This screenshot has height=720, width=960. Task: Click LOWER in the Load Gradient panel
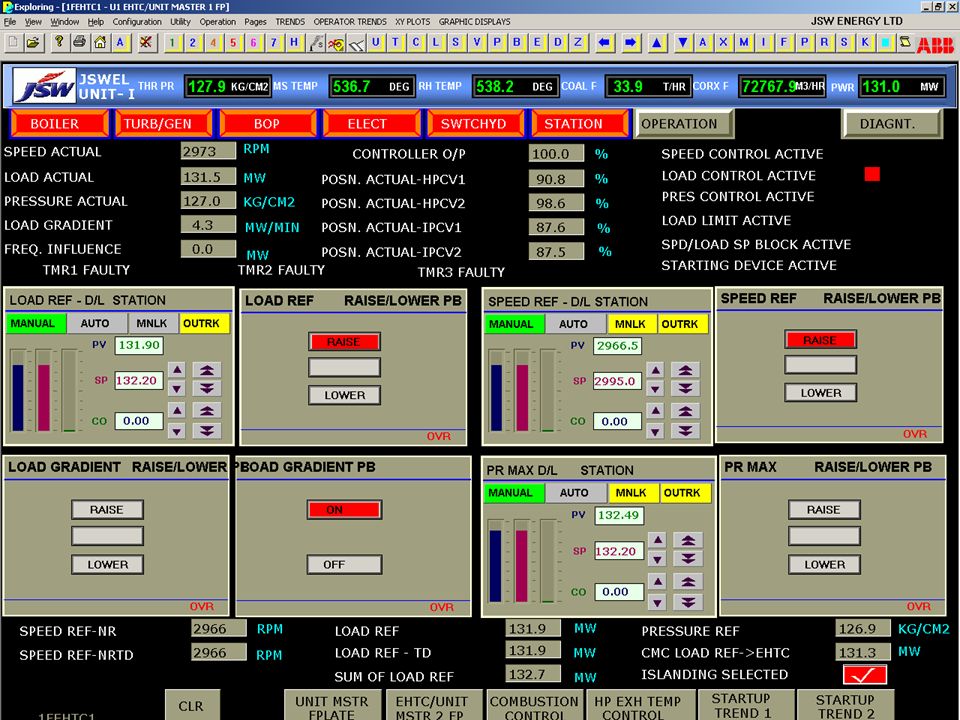pos(108,564)
